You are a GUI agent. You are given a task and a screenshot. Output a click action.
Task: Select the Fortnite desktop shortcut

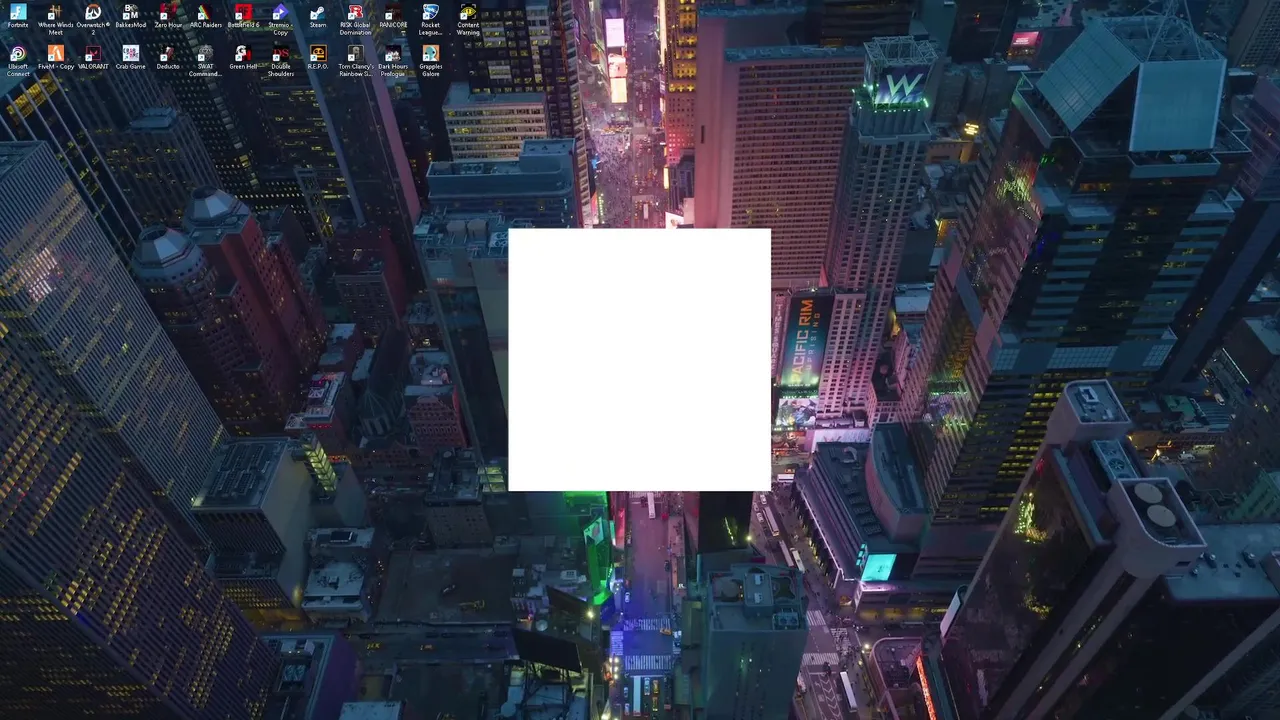click(x=18, y=17)
